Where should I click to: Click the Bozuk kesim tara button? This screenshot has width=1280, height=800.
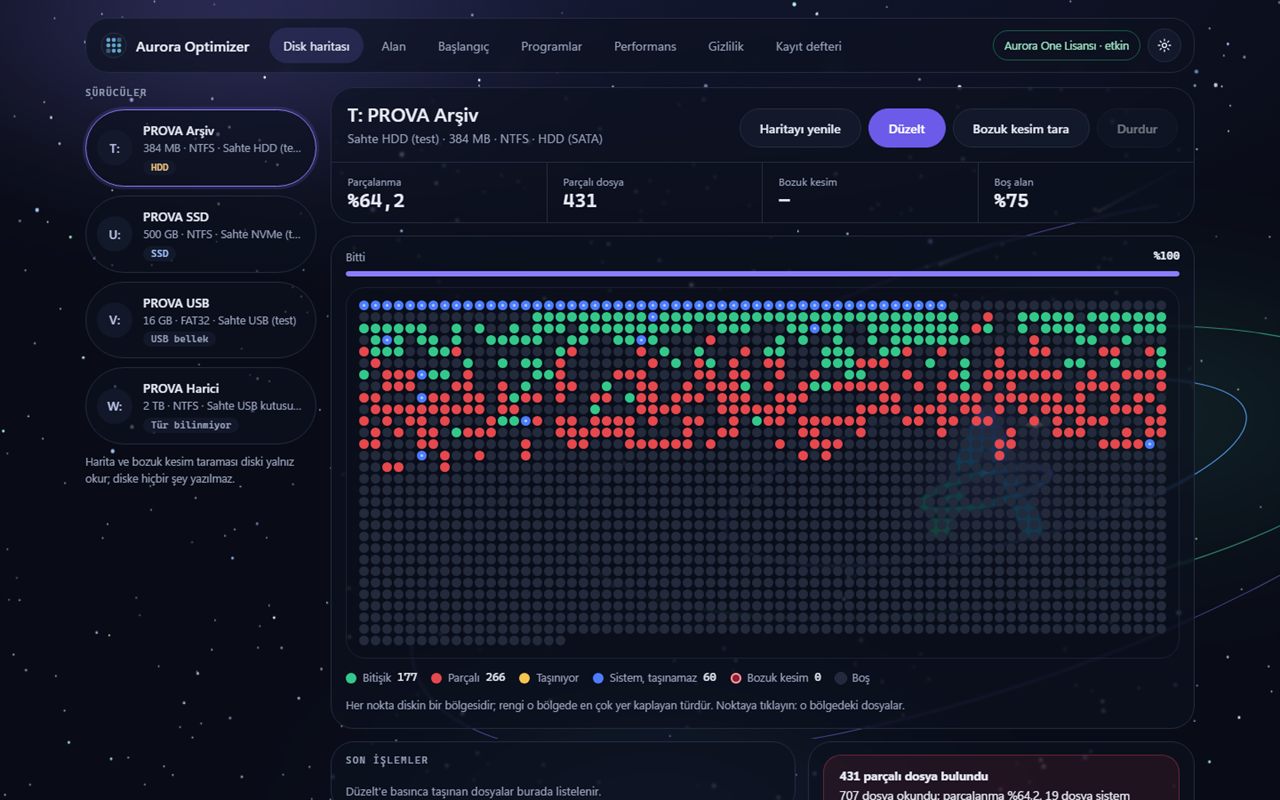pos(1021,129)
